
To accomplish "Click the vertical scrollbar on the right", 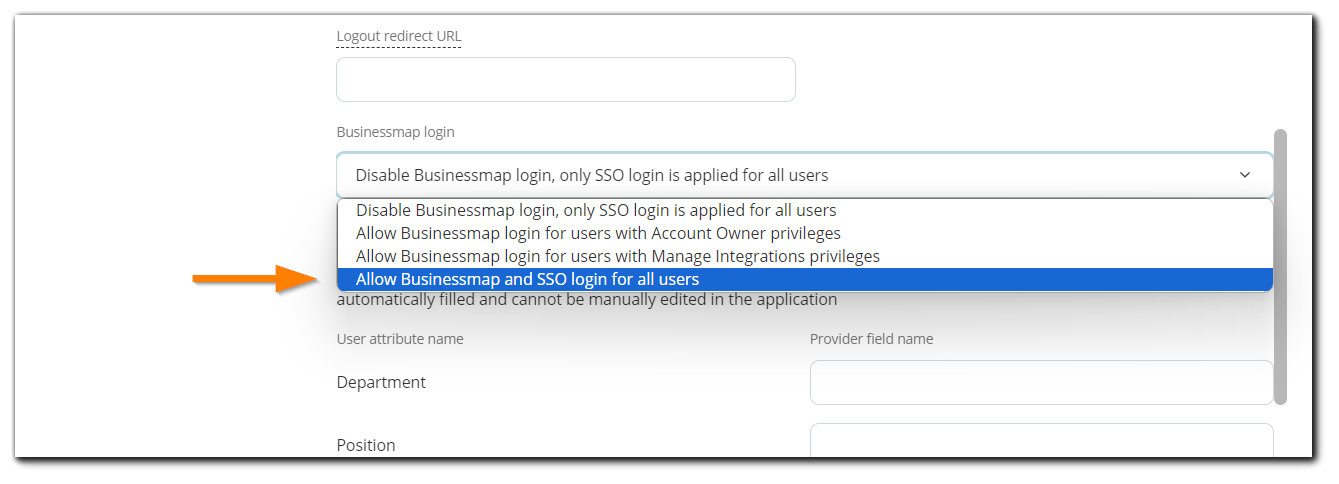I will click(1280, 266).
